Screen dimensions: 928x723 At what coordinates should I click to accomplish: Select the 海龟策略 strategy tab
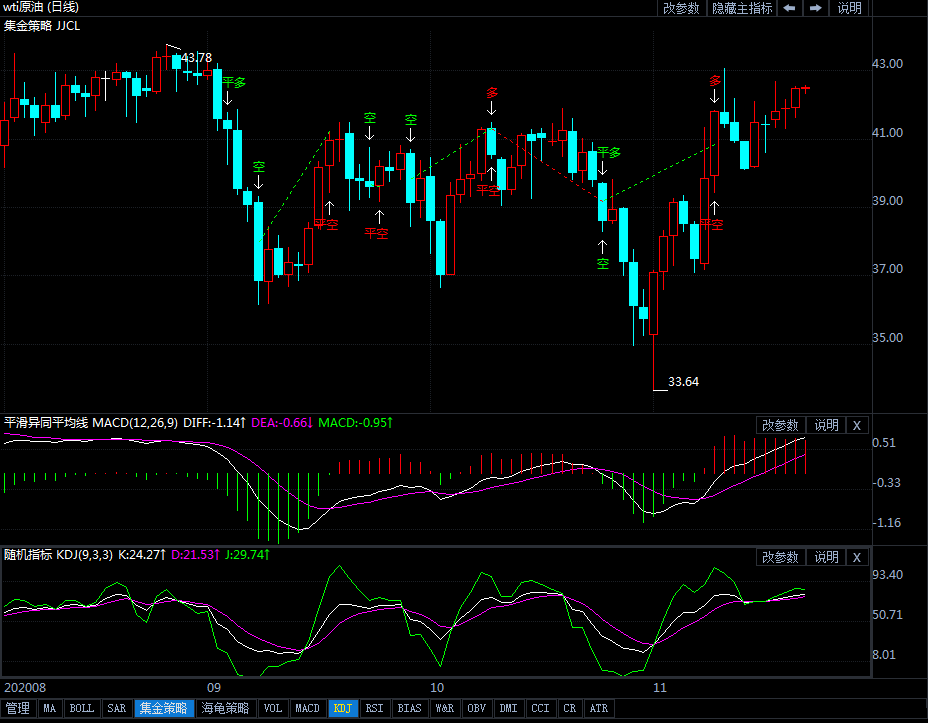pos(224,709)
